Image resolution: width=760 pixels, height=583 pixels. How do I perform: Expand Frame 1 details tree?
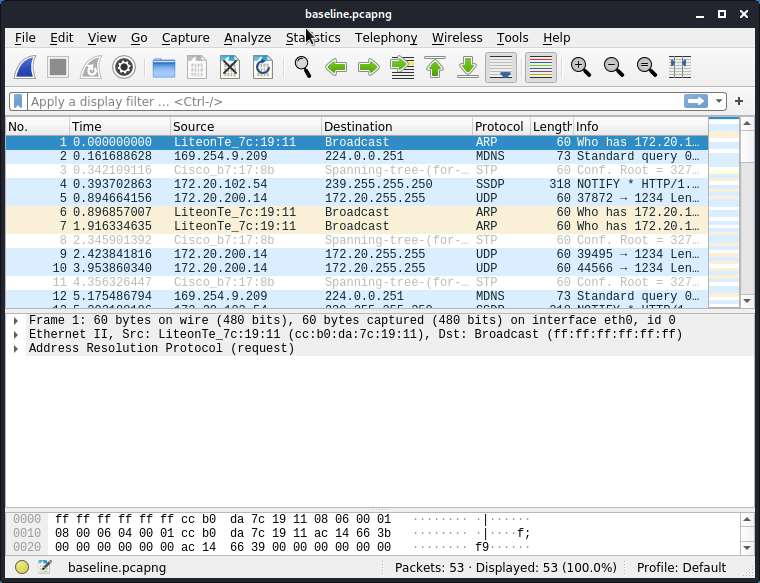coord(16,320)
